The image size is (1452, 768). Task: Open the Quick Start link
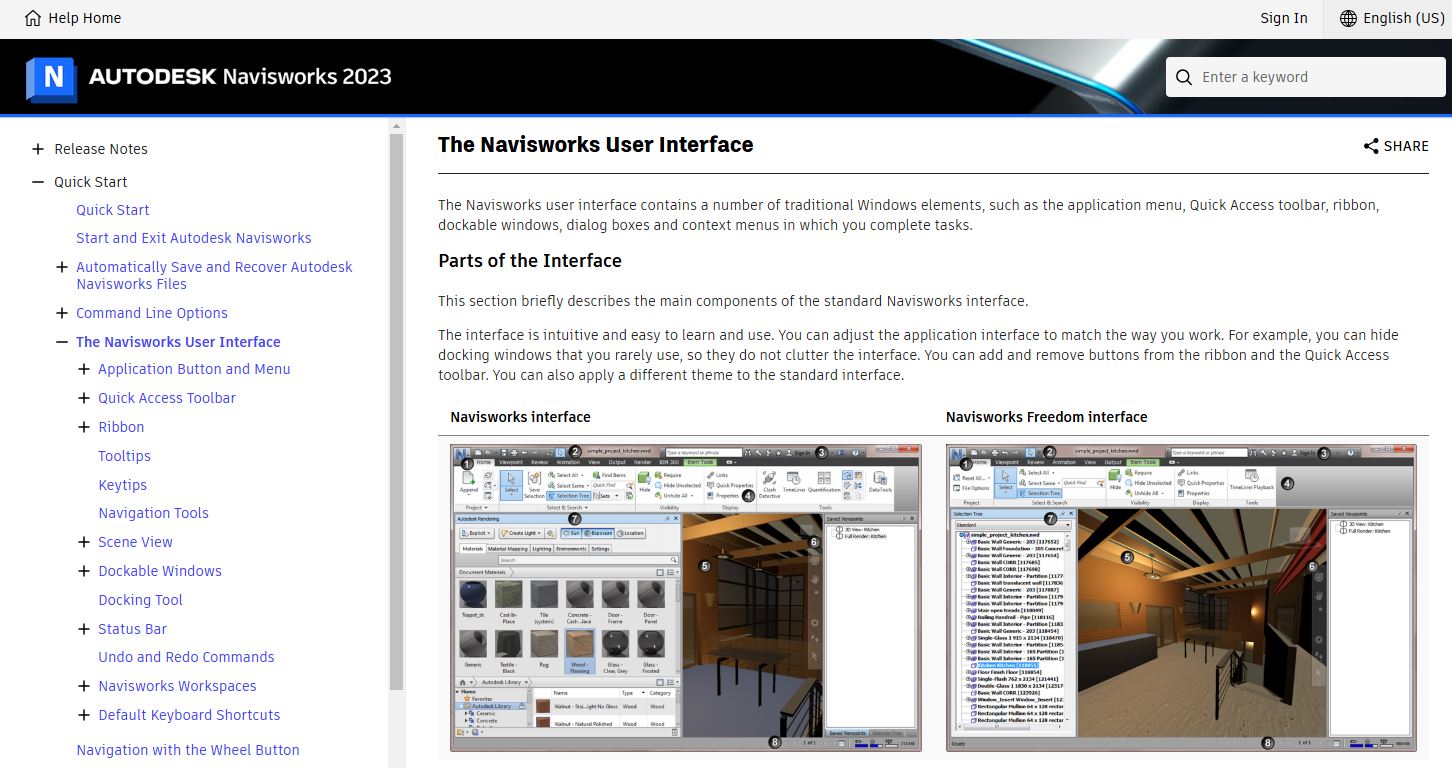point(113,210)
